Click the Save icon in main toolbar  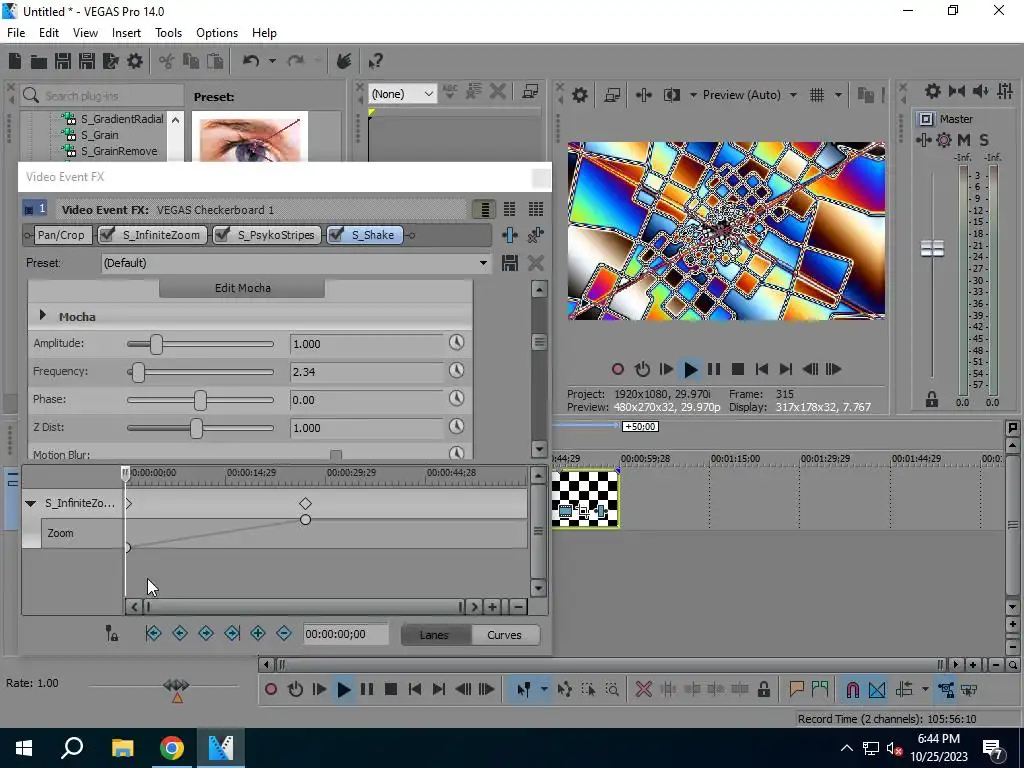pyautogui.click(x=63, y=61)
